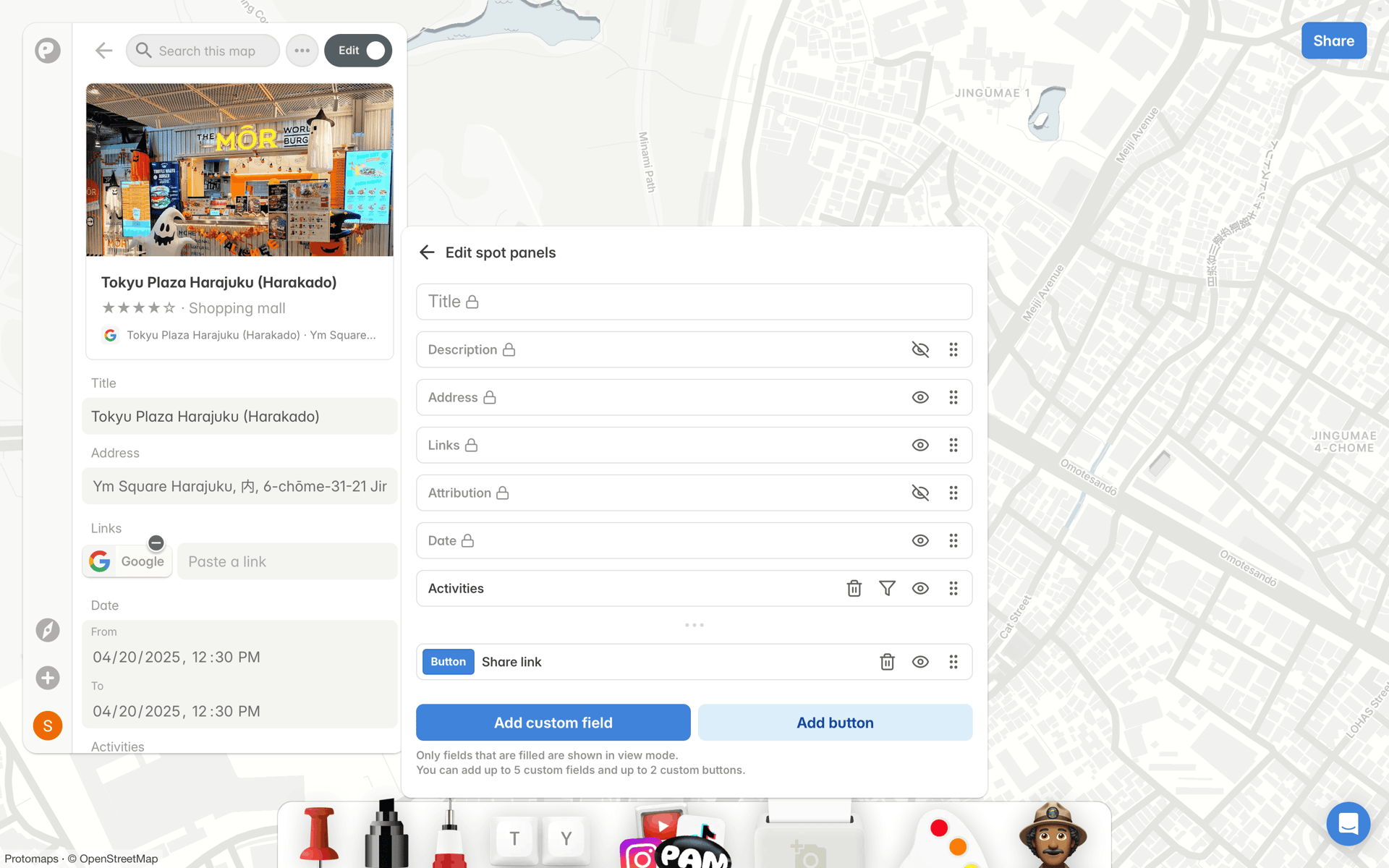Click the Shopping mall category text

[237, 308]
